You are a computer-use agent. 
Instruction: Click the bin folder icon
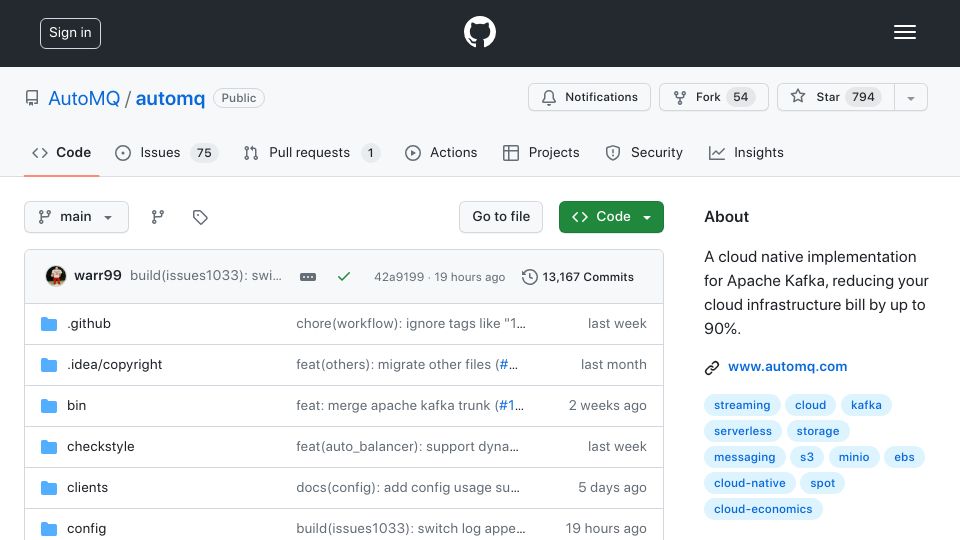click(x=49, y=405)
